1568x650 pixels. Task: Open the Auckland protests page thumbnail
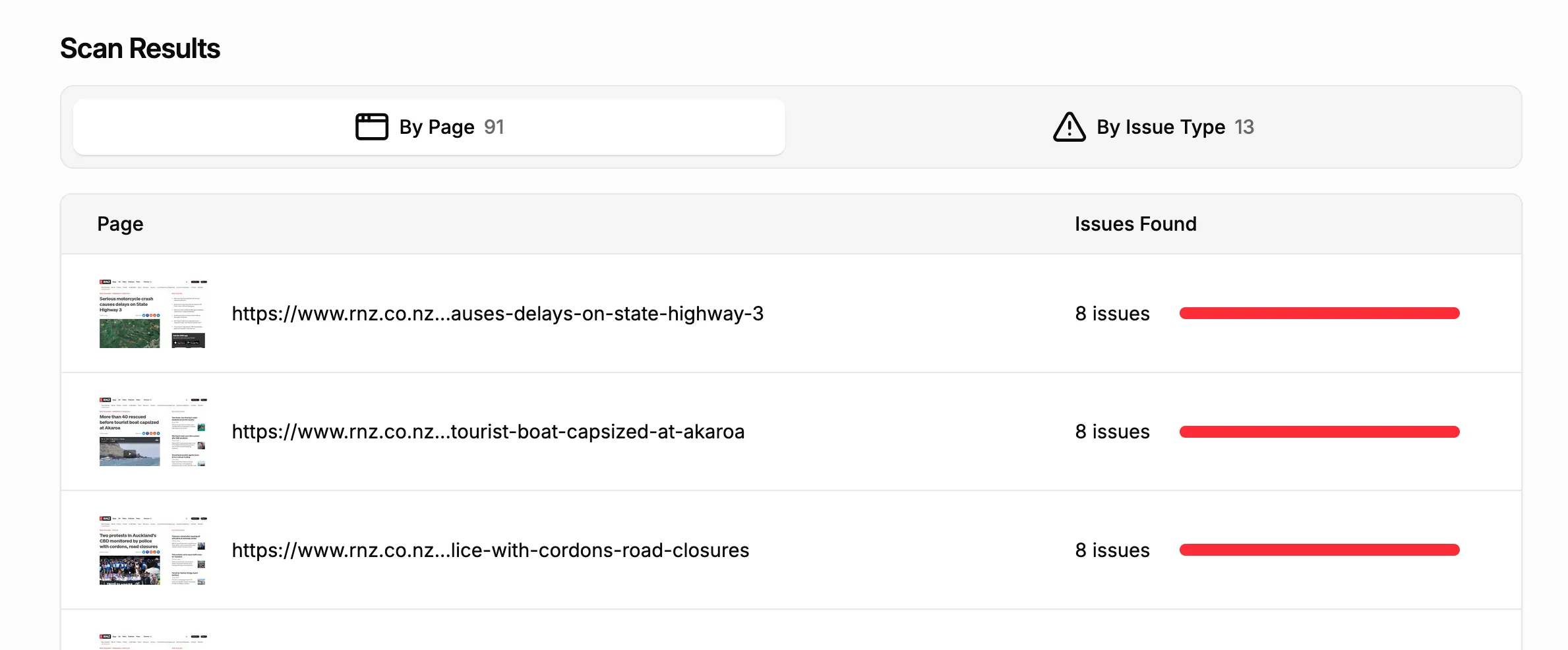(x=152, y=550)
